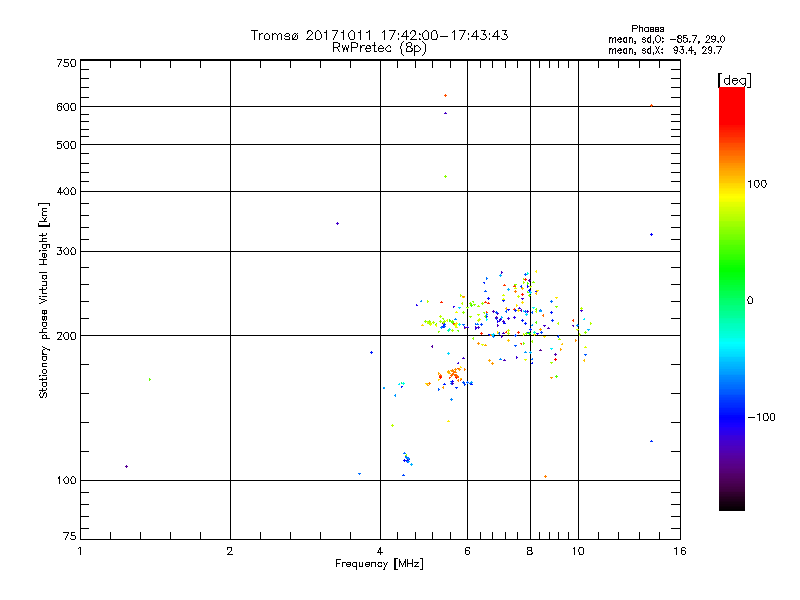
Task: Click the x-axis label '6'
Action: 467,551
